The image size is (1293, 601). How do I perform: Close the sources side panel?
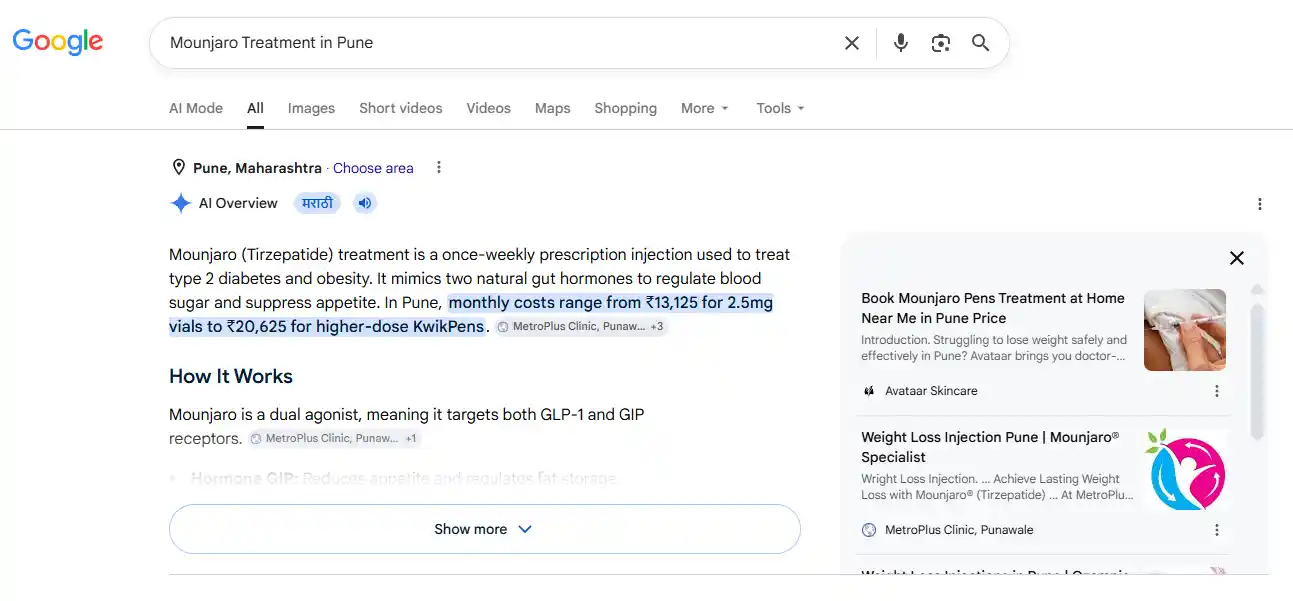click(x=1237, y=258)
